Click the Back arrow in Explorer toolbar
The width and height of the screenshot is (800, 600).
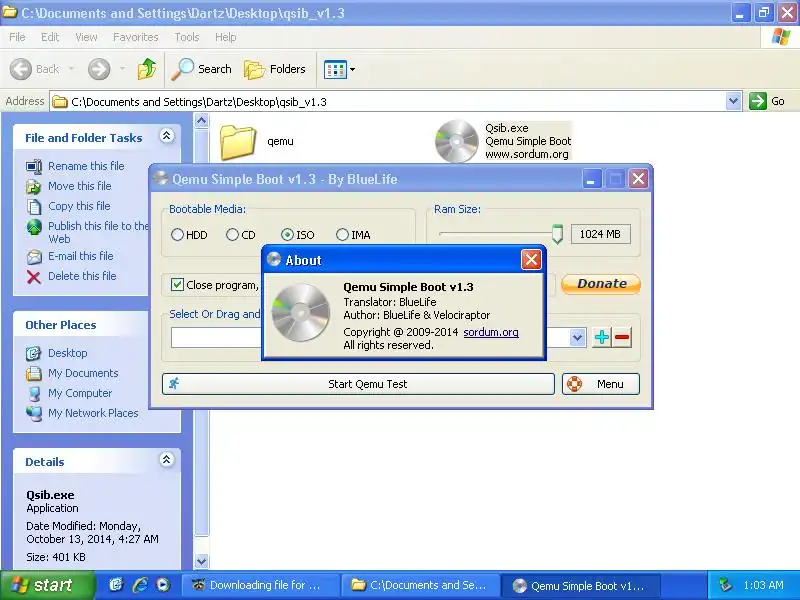tap(21, 69)
